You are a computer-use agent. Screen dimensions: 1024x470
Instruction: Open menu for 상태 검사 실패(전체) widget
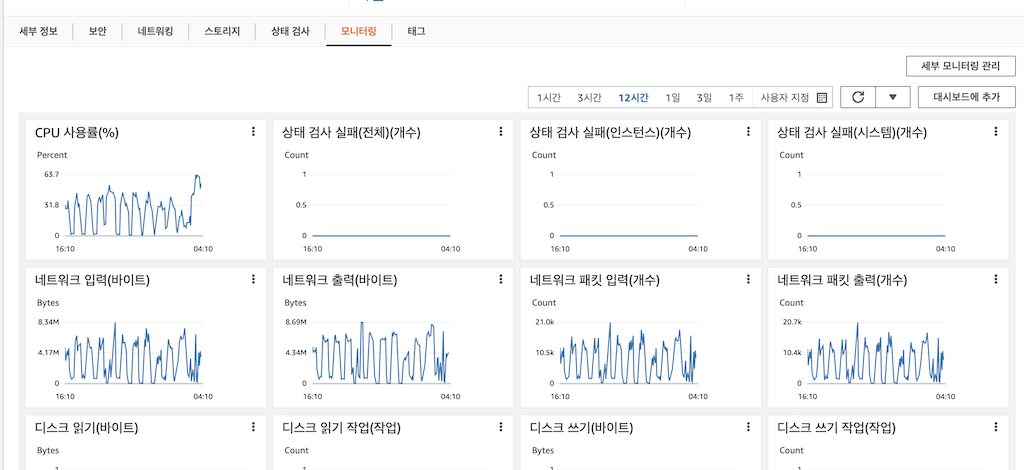tap(501, 132)
